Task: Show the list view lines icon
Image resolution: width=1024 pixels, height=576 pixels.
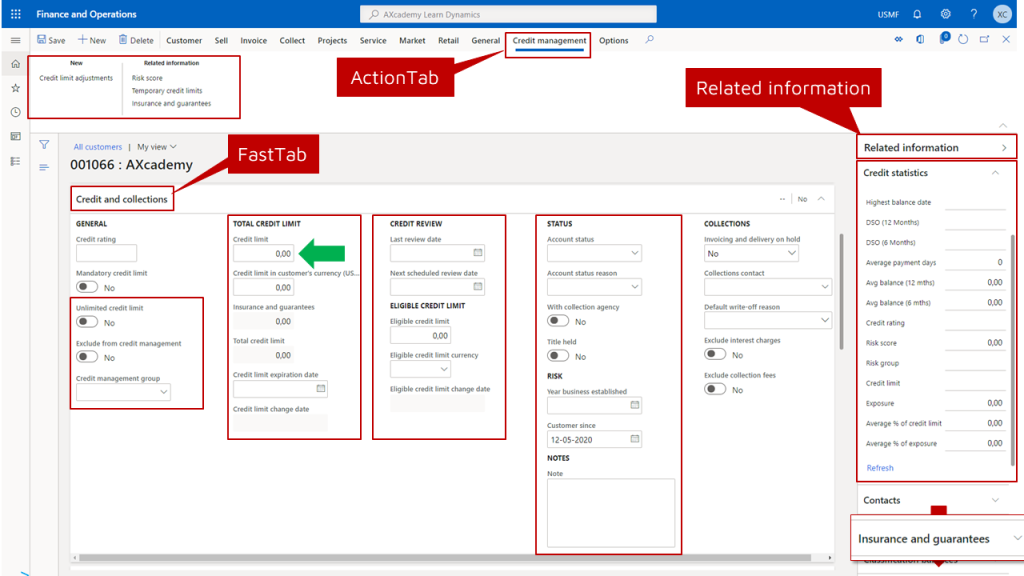Action: pyautogui.click(x=44, y=167)
